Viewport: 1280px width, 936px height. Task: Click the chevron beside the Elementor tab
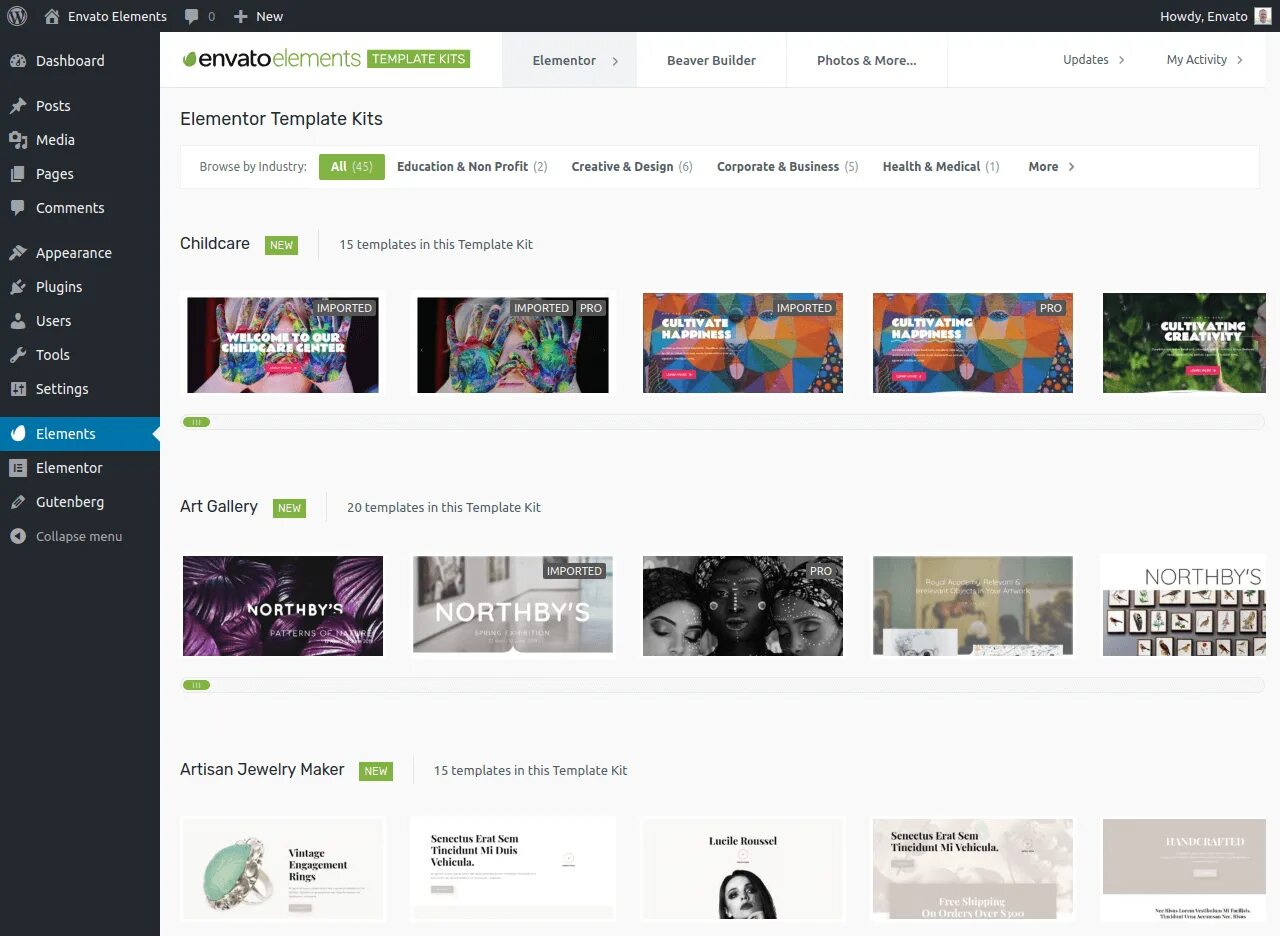(615, 61)
